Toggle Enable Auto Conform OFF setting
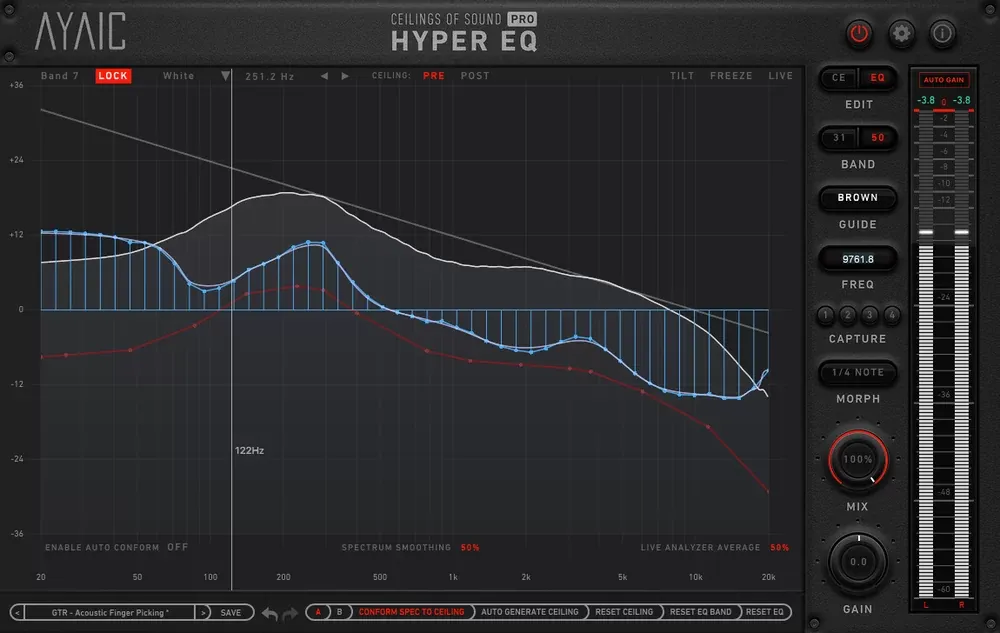The image size is (1000, 633). (x=177, y=547)
